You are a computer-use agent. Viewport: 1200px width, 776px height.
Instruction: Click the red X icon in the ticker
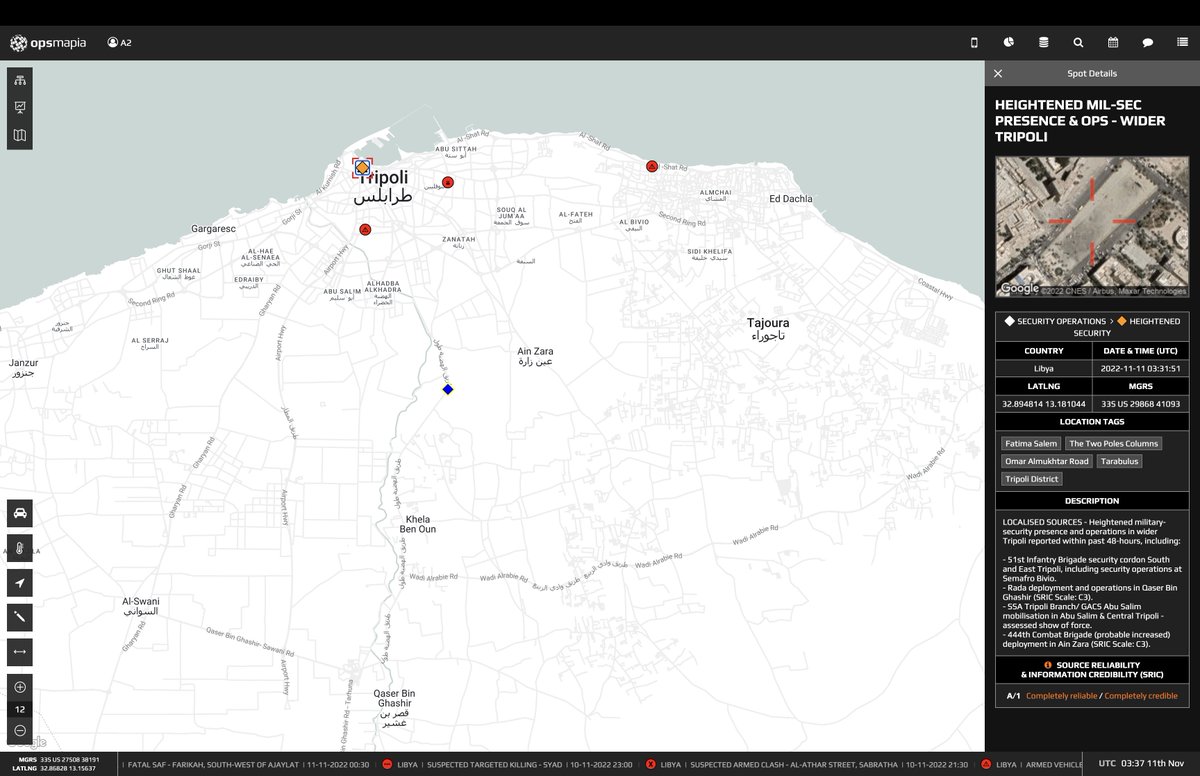pos(651,765)
